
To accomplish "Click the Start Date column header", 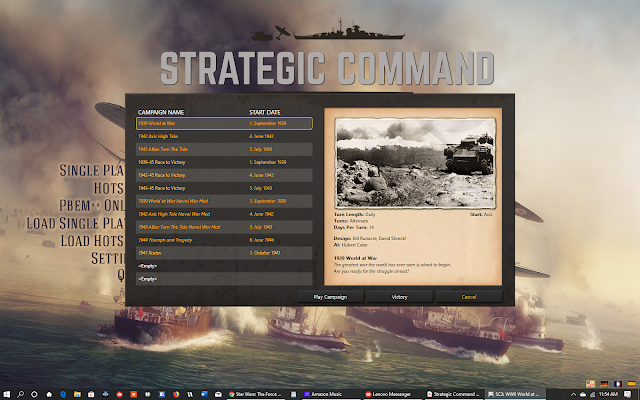I will click(265, 112).
